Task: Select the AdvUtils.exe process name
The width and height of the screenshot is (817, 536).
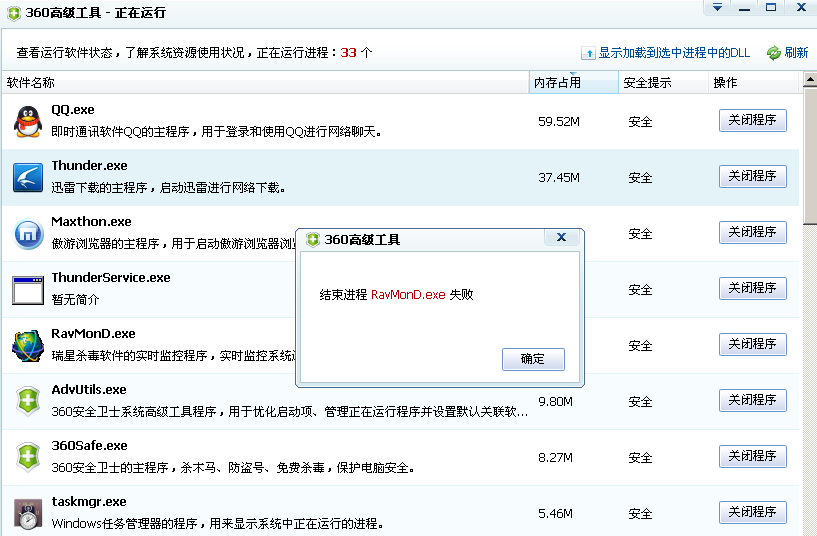Action: tap(89, 390)
